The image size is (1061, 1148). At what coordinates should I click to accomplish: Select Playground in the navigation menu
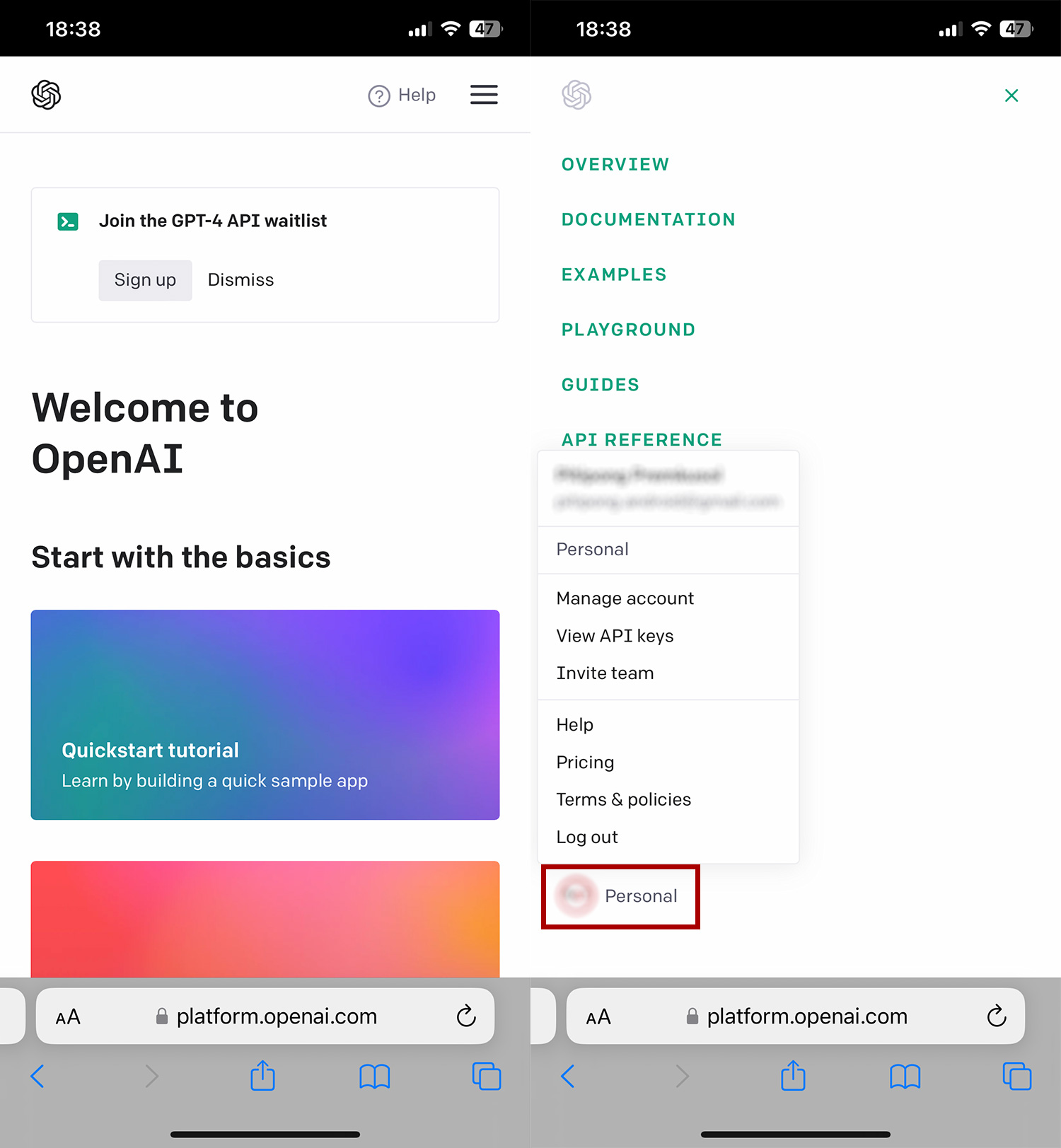tap(628, 330)
